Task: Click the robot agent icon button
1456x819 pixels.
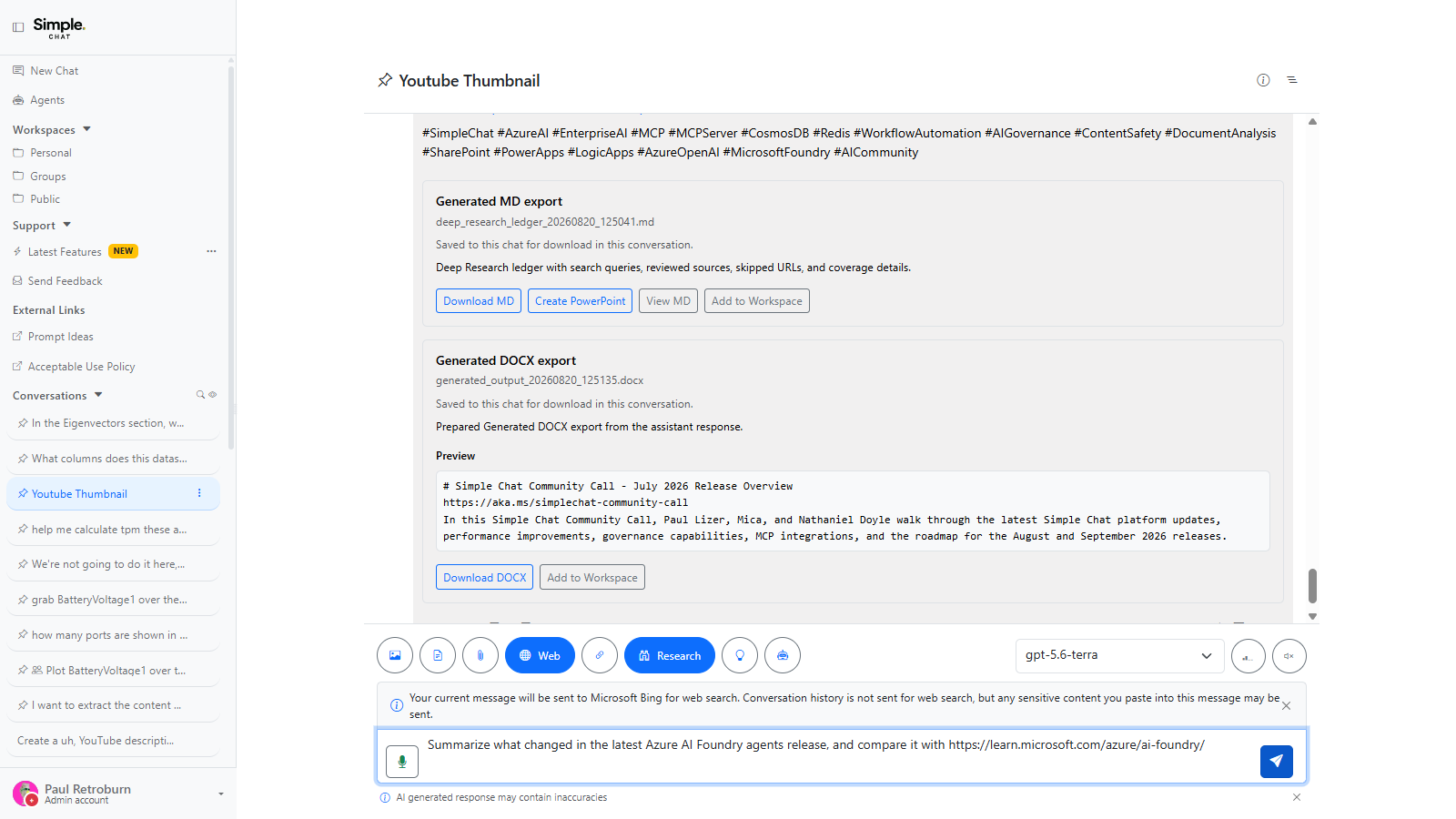Action: pos(783,655)
